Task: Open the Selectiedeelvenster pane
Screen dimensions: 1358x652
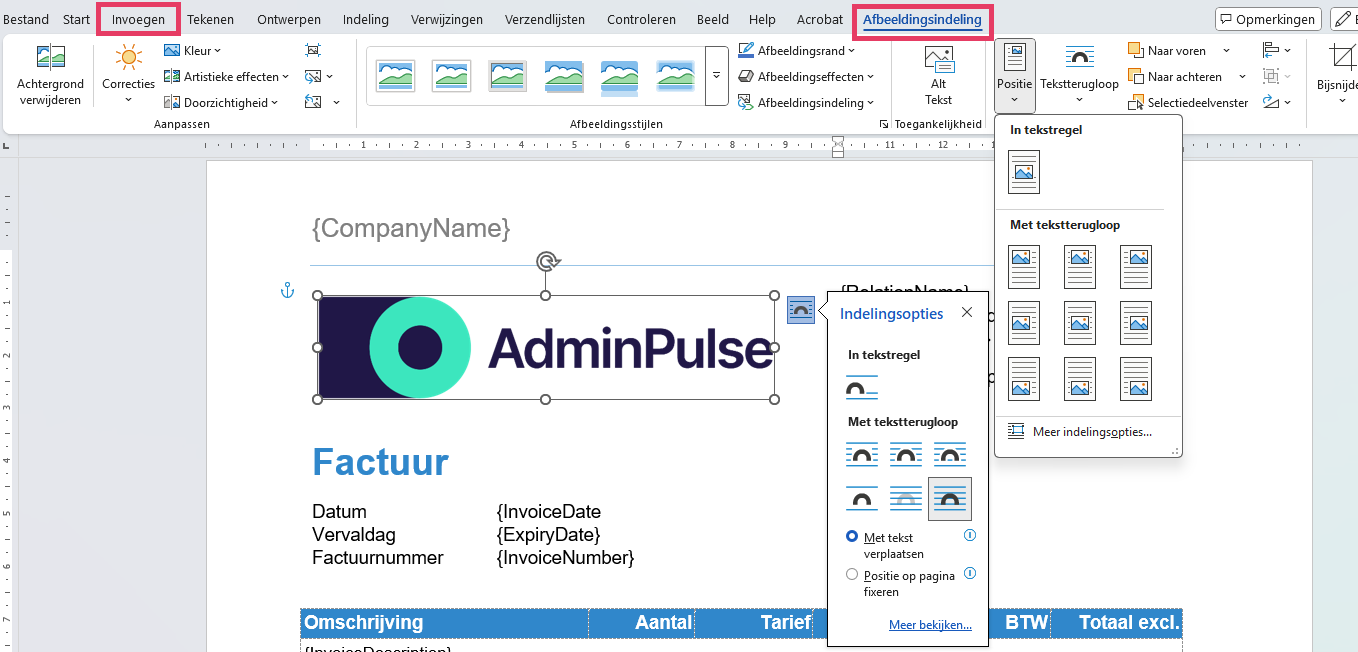Action: [x=1187, y=102]
